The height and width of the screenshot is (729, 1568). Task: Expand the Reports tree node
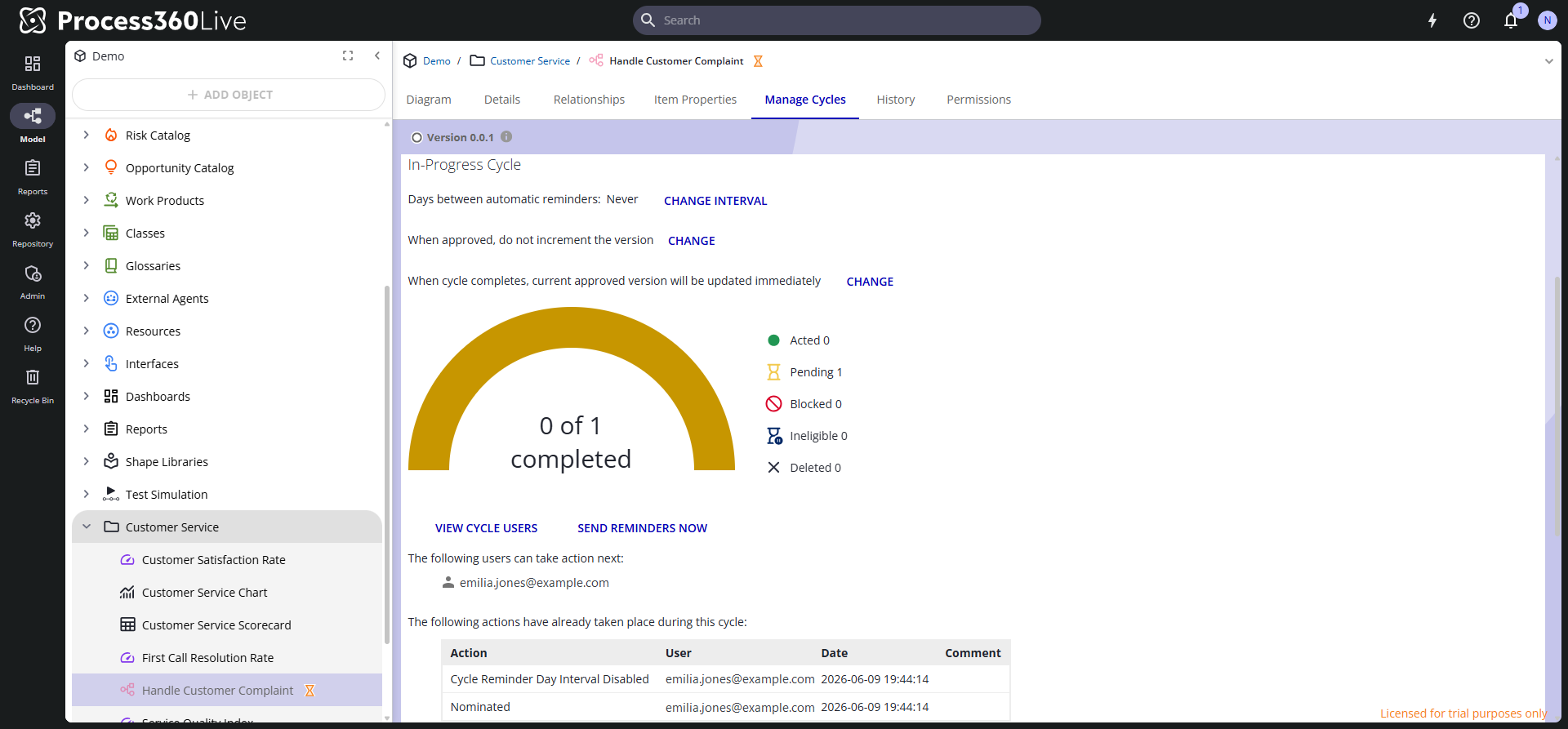pyautogui.click(x=87, y=429)
